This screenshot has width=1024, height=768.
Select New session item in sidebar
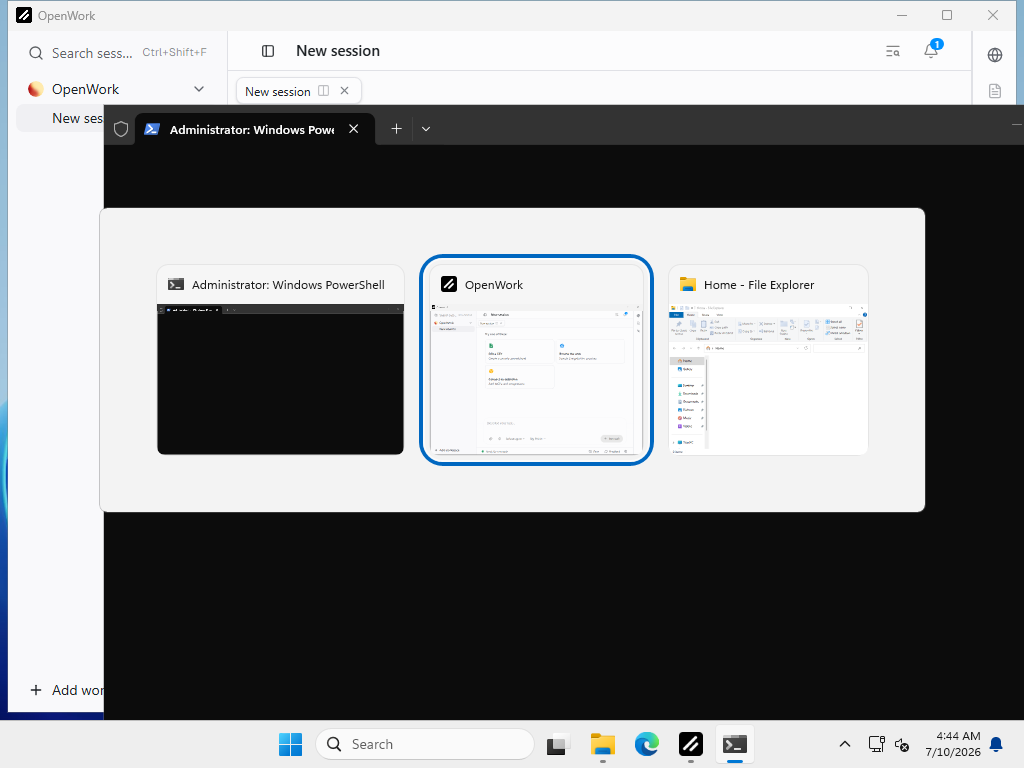(x=60, y=118)
